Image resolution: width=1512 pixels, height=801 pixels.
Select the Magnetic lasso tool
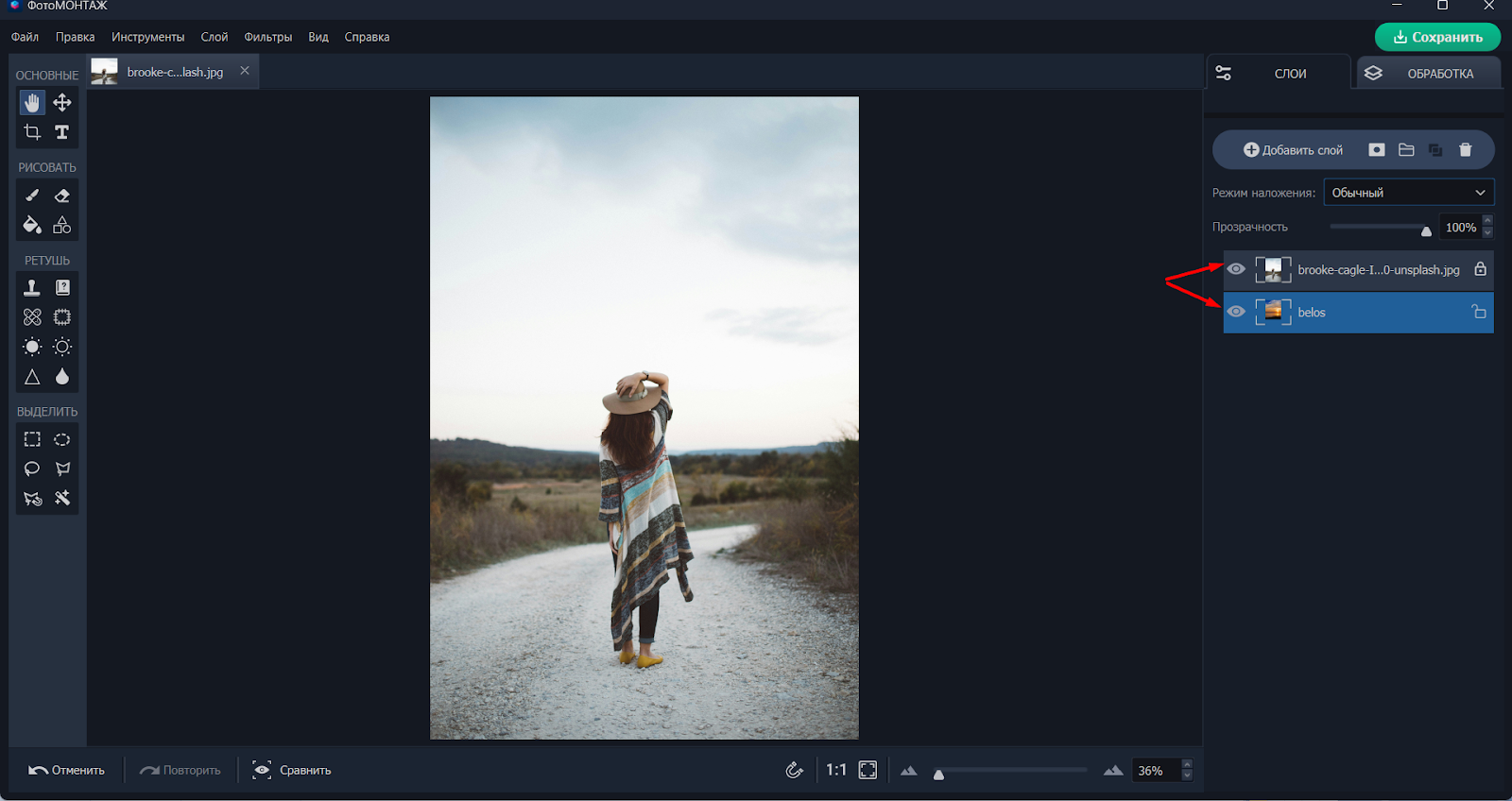(x=32, y=498)
